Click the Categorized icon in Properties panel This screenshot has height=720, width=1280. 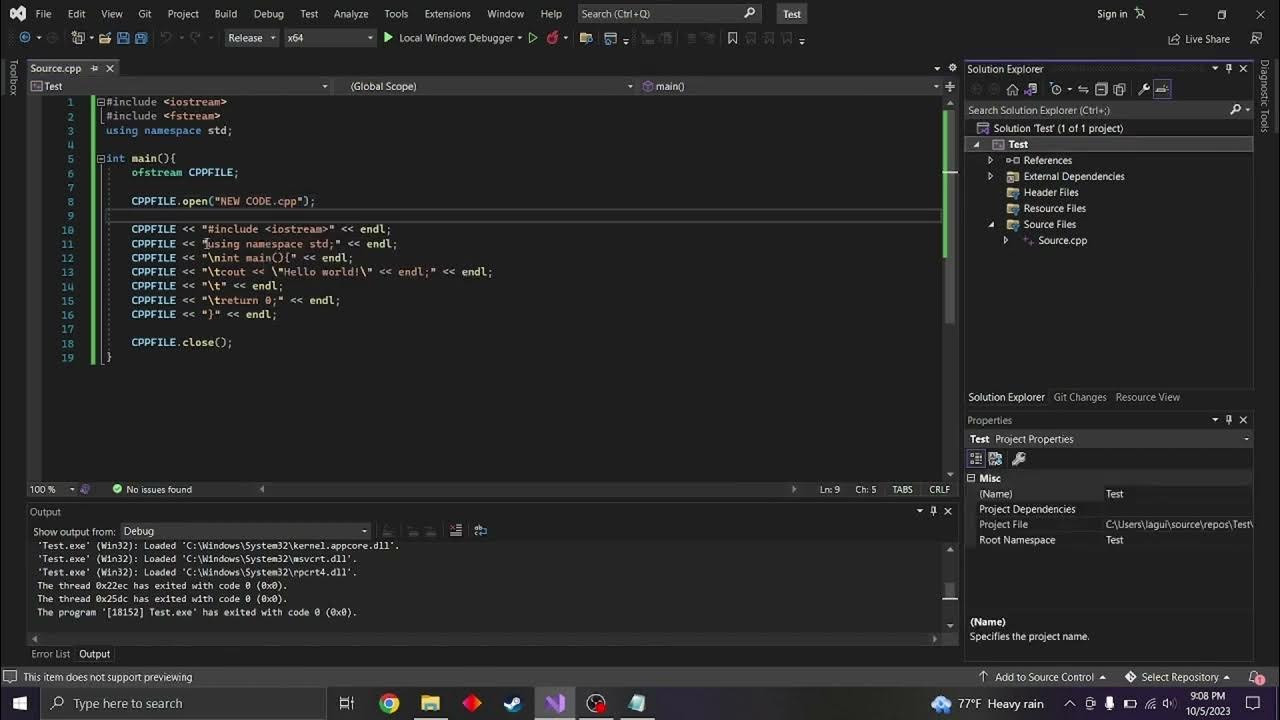click(977, 458)
